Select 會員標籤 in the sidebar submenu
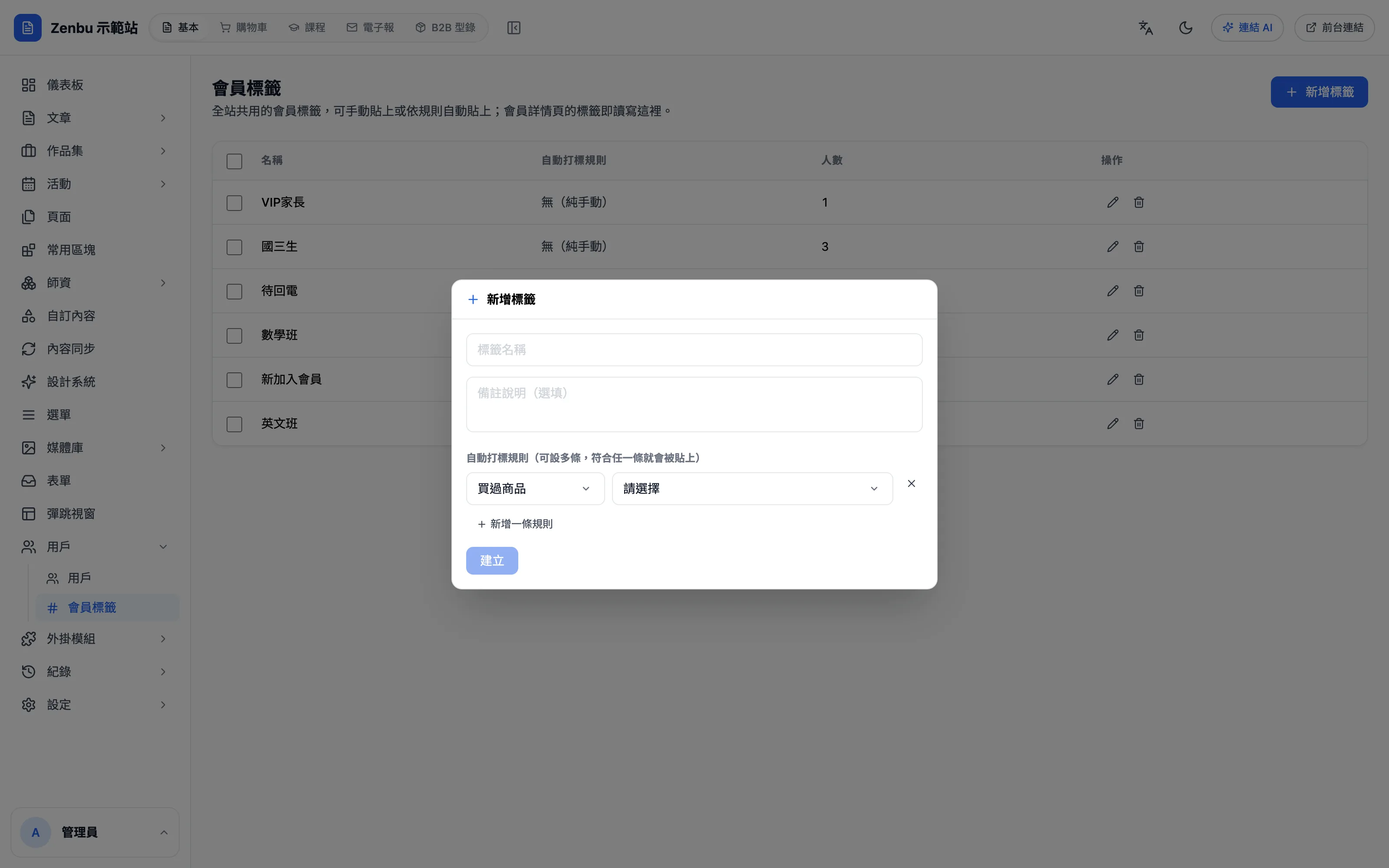 107,607
